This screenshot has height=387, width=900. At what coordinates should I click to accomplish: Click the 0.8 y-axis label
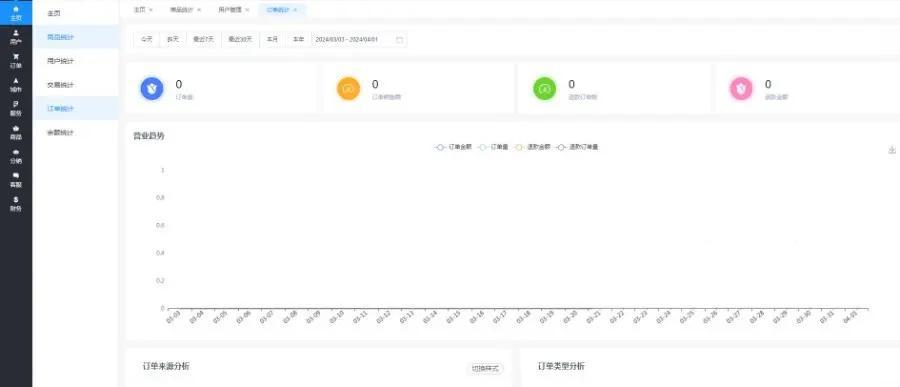[x=161, y=198]
